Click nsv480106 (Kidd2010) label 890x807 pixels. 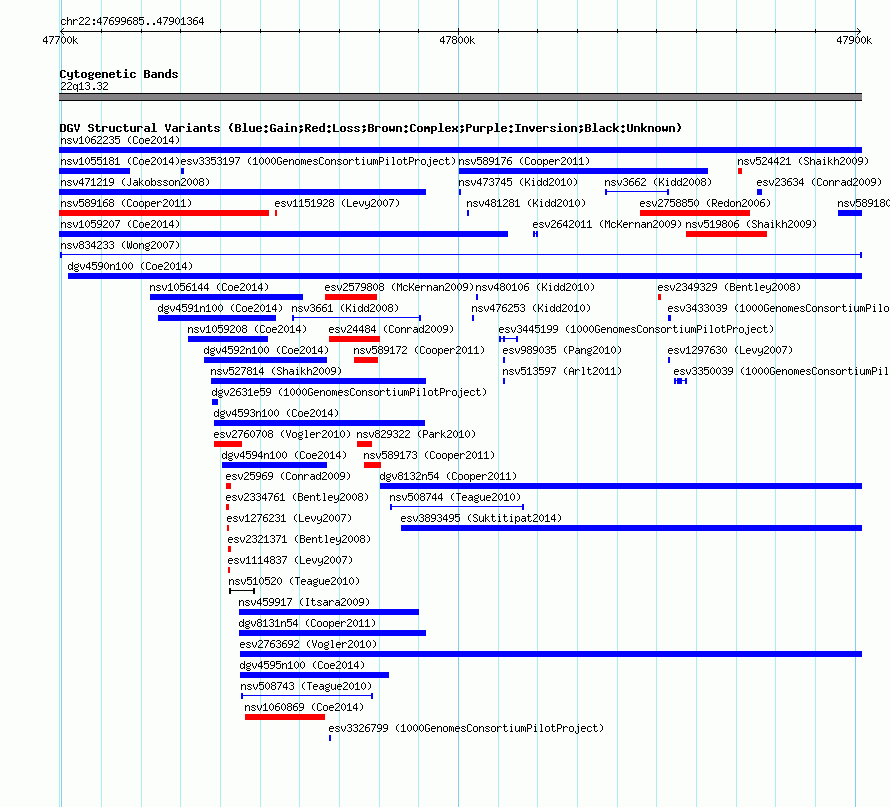pos(535,287)
